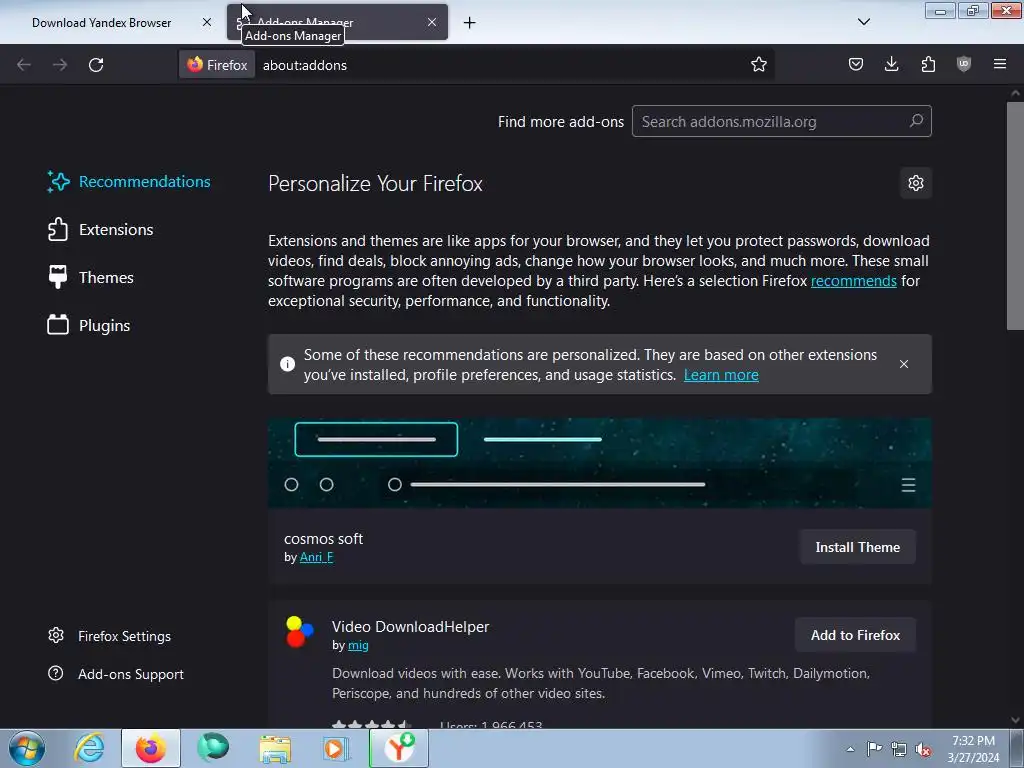The width and height of the screenshot is (1024, 768).
Task: Focus the Search addons.mozilla.org field
Action: pyautogui.click(x=781, y=121)
